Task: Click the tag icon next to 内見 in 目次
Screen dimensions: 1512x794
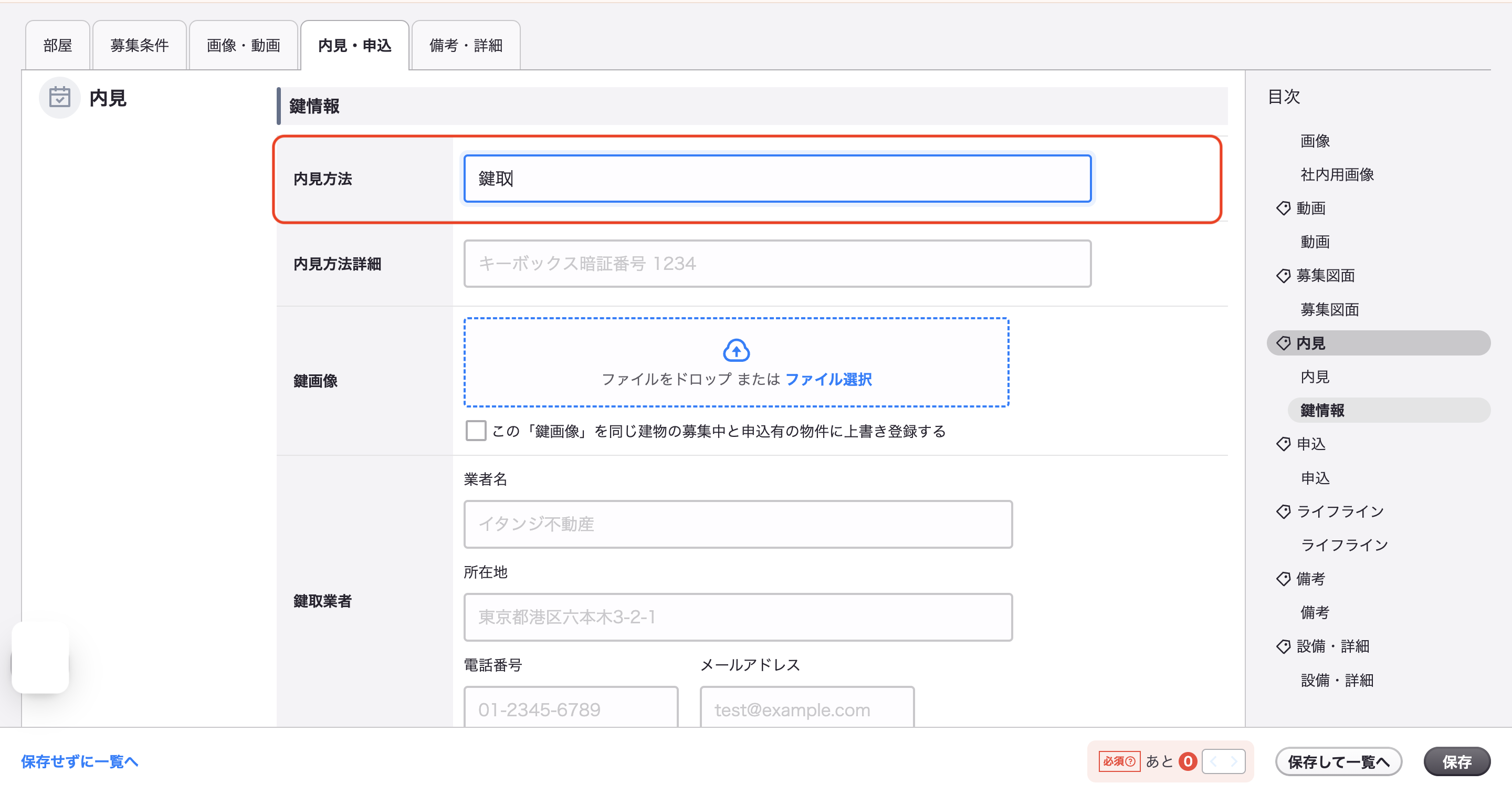Action: pos(1283,343)
